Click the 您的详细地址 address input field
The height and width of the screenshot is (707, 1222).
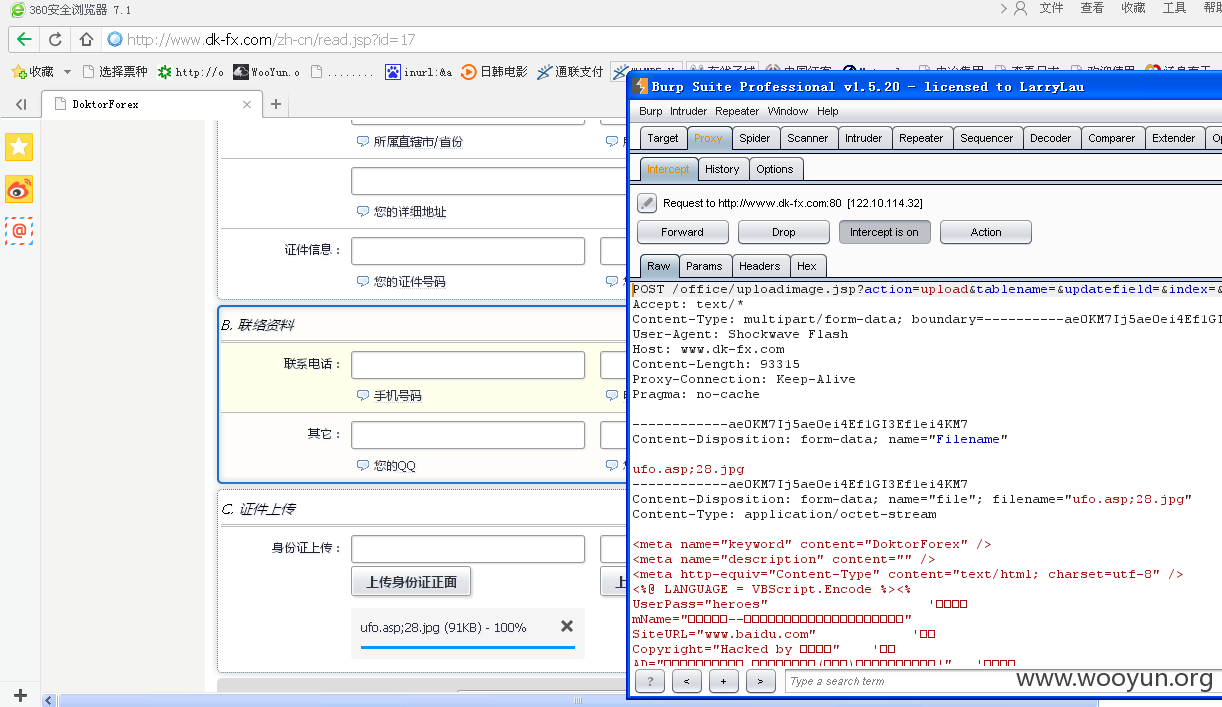(x=488, y=181)
